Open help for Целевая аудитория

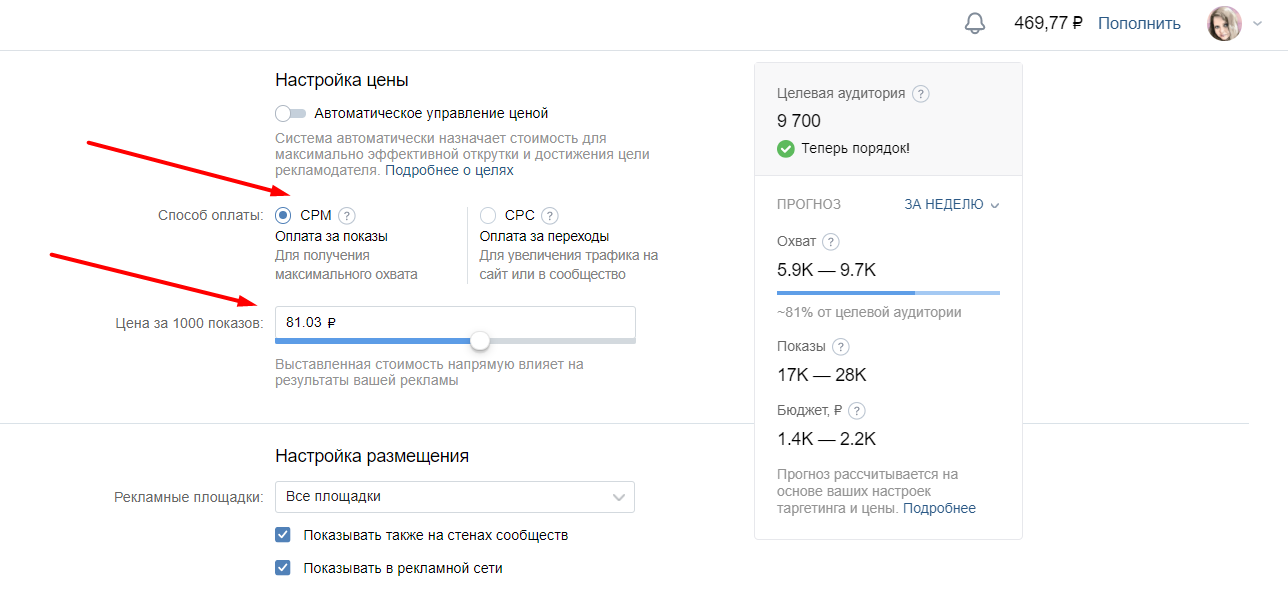921,93
